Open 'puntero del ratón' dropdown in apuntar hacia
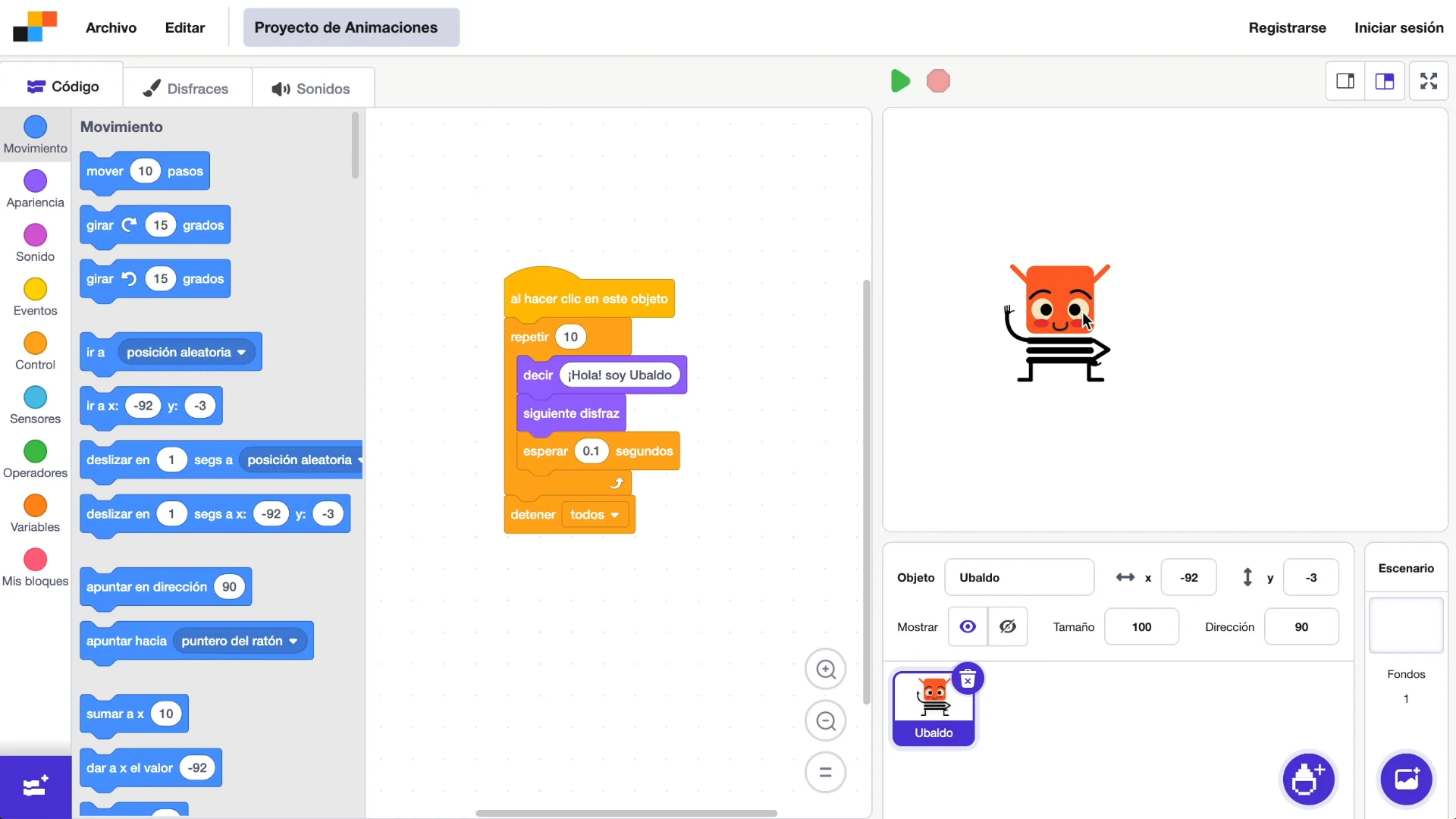Viewport: 1456px width, 819px height. [240, 642]
